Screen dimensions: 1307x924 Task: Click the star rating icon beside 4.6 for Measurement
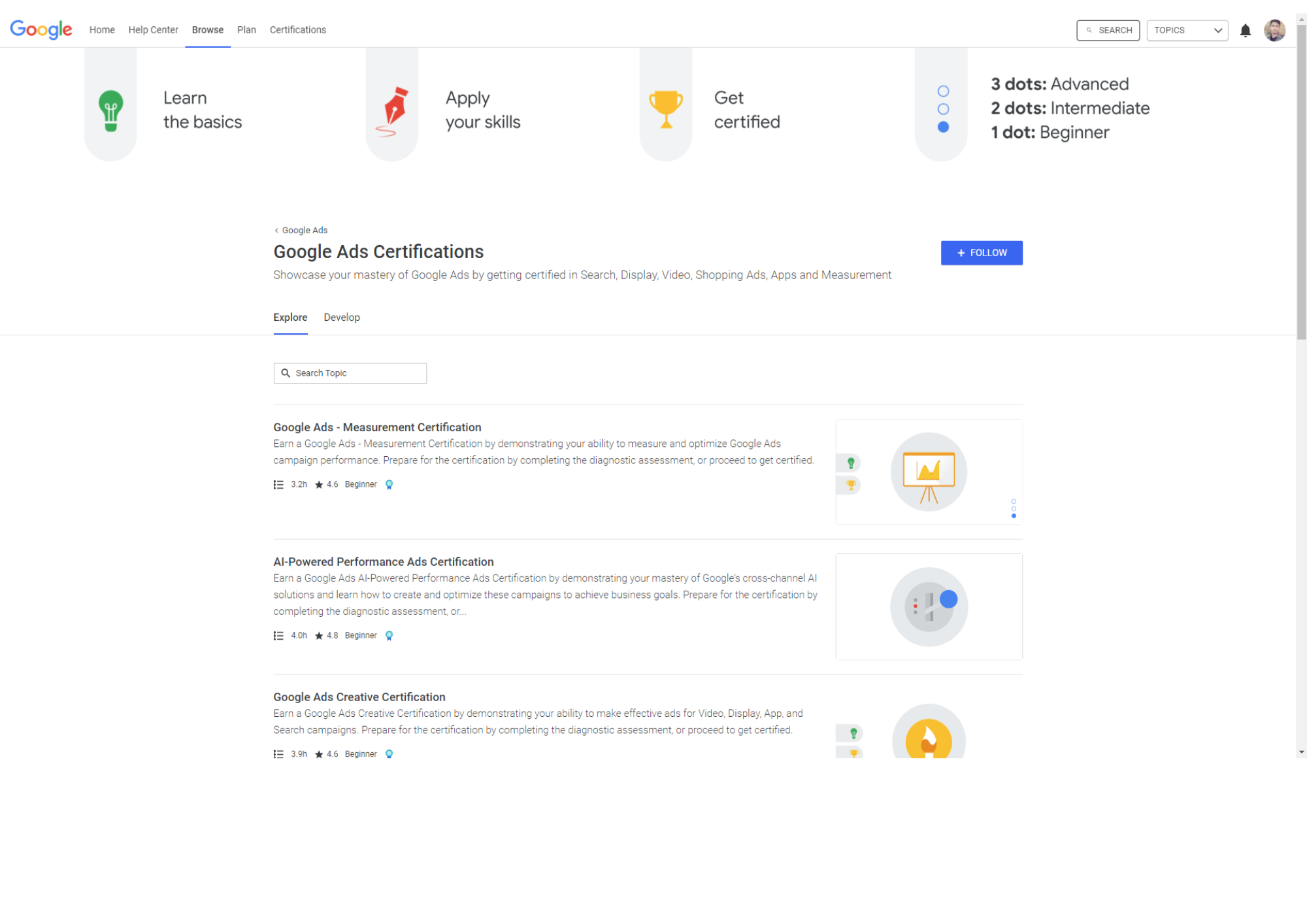[x=319, y=484]
